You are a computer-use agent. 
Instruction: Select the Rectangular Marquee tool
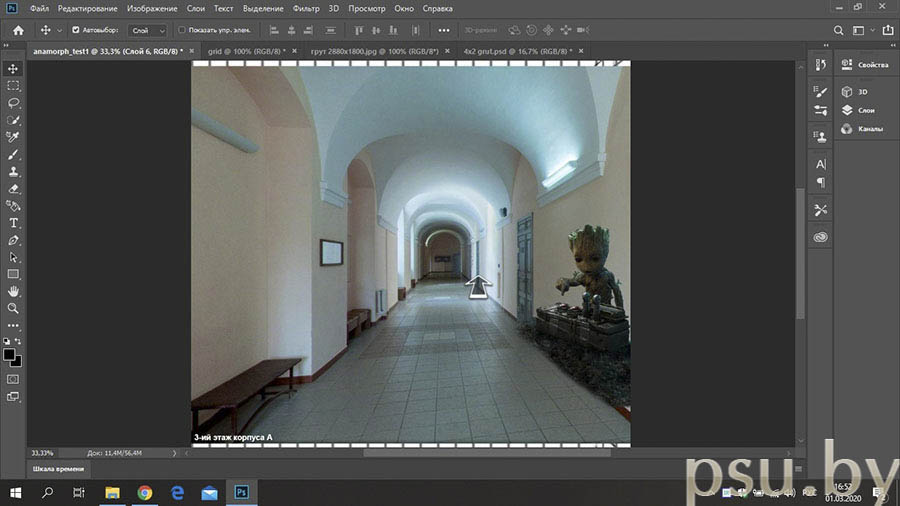point(13,86)
